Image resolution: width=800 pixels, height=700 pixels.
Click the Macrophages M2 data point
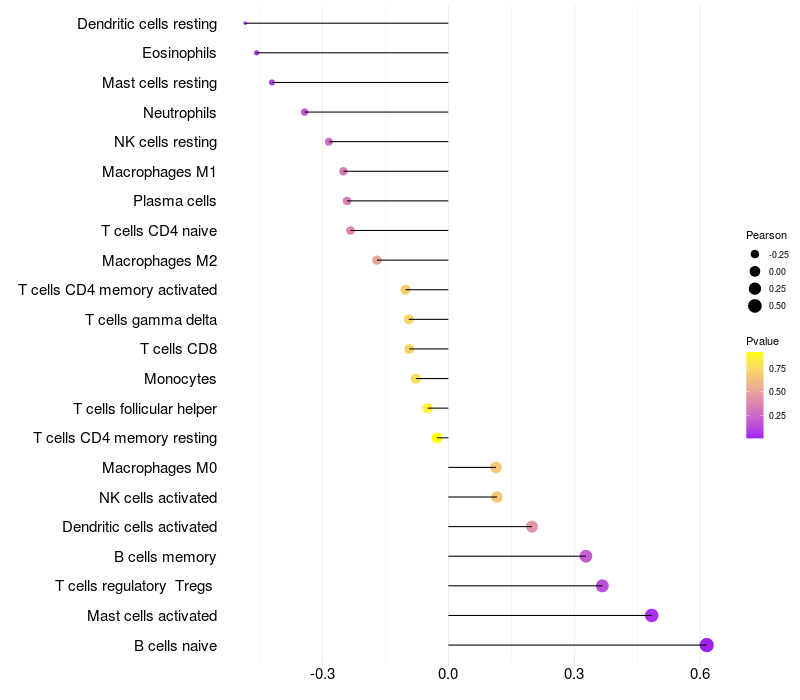[377, 260]
